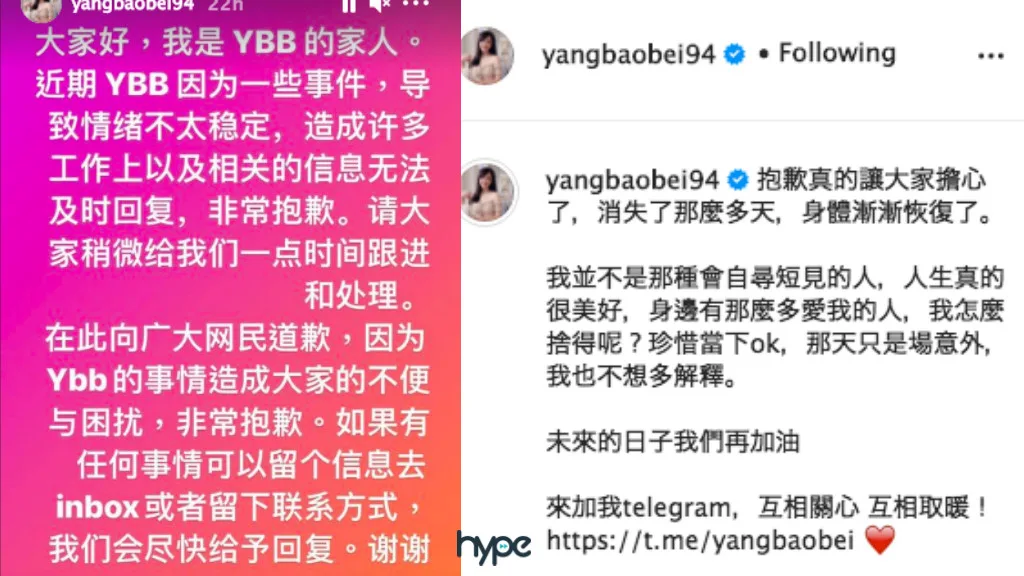
Task: Open yangbaobei94 profile from post header
Action: [628, 54]
